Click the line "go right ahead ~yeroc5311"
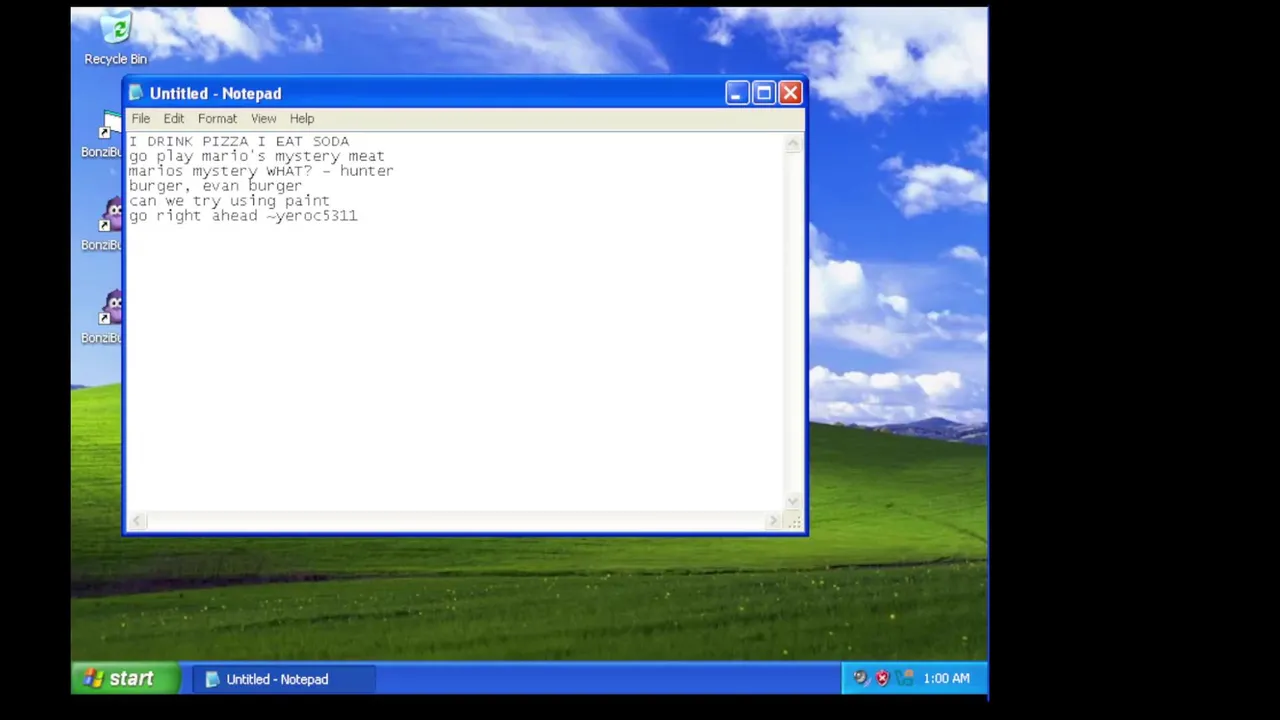Image resolution: width=1280 pixels, height=720 pixels. (243, 216)
